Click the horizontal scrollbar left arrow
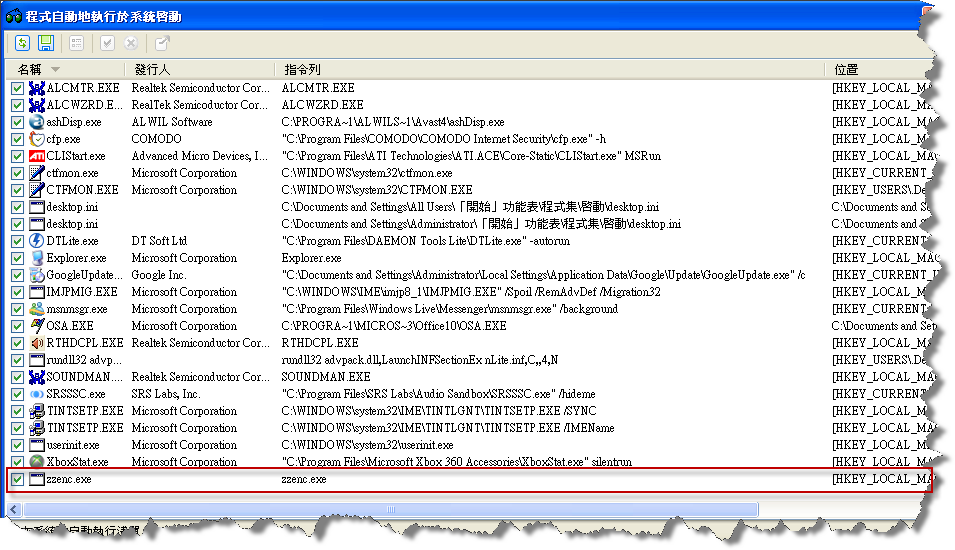Screen dimensions: 955x550 coord(14,509)
